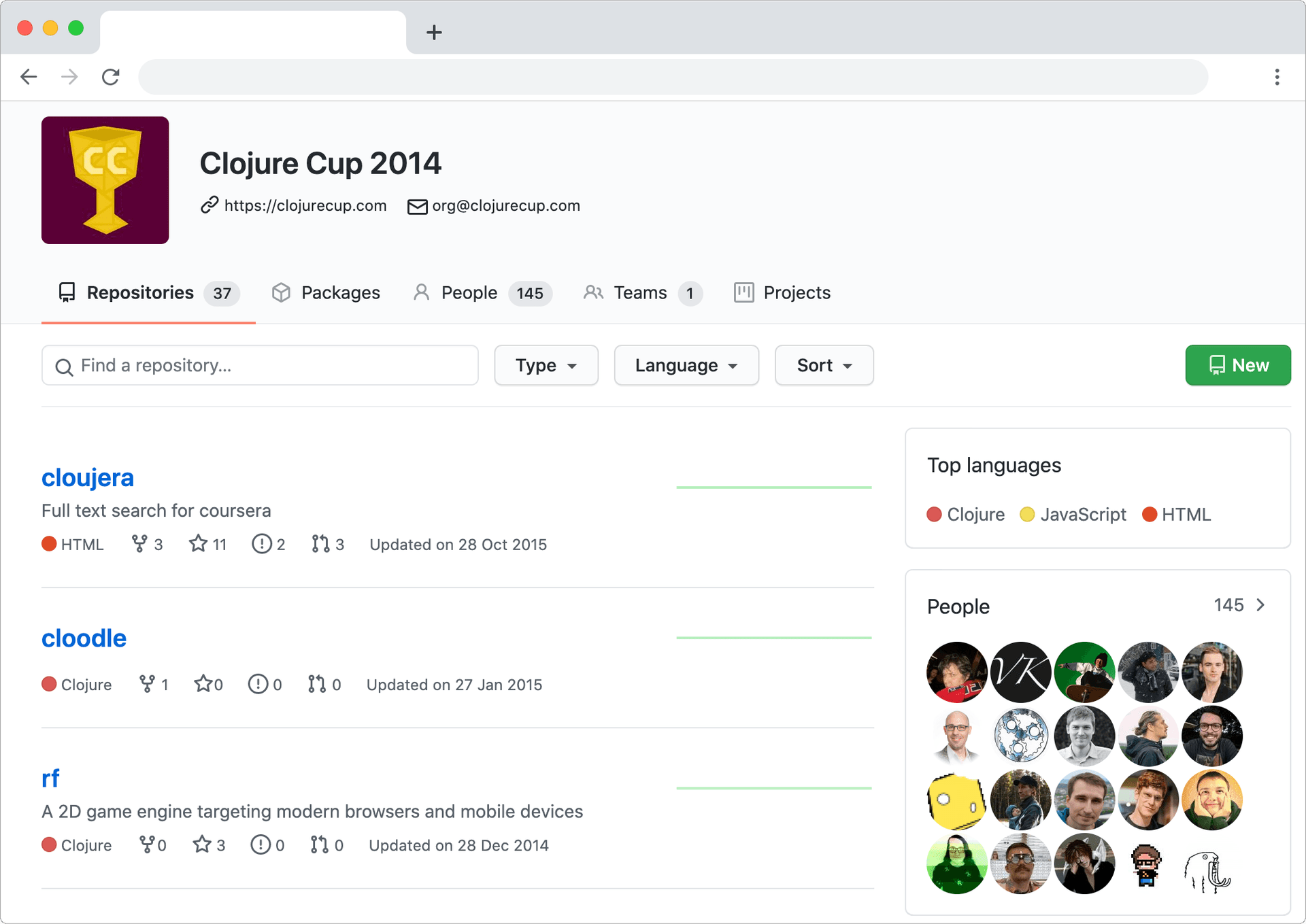Expand the Type filter dropdown

[546, 366]
